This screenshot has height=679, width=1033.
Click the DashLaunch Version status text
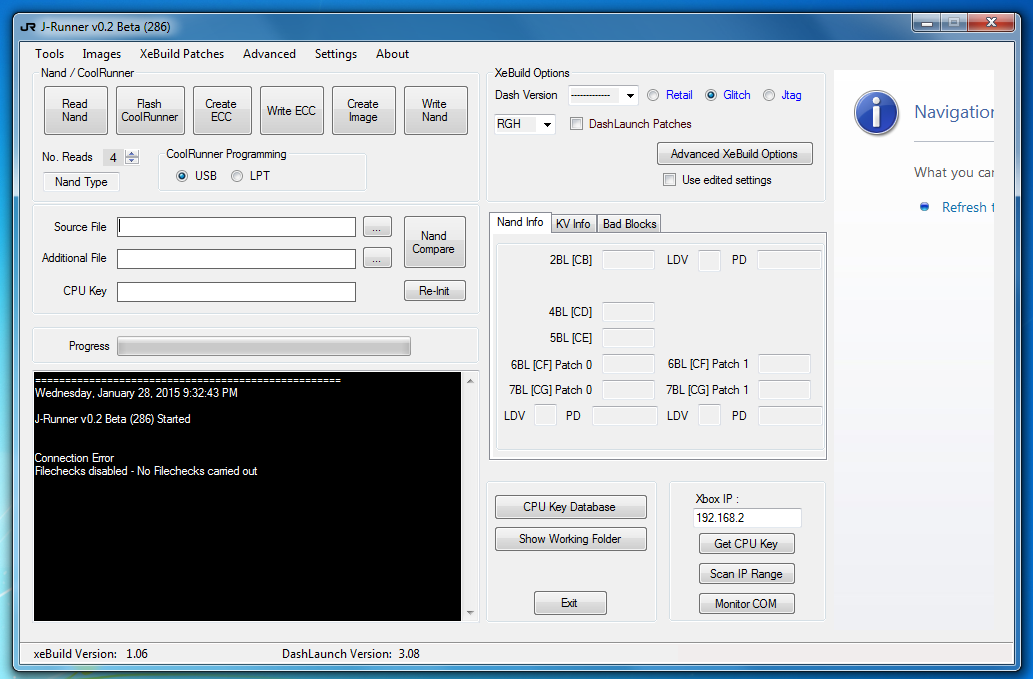tap(351, 654)
